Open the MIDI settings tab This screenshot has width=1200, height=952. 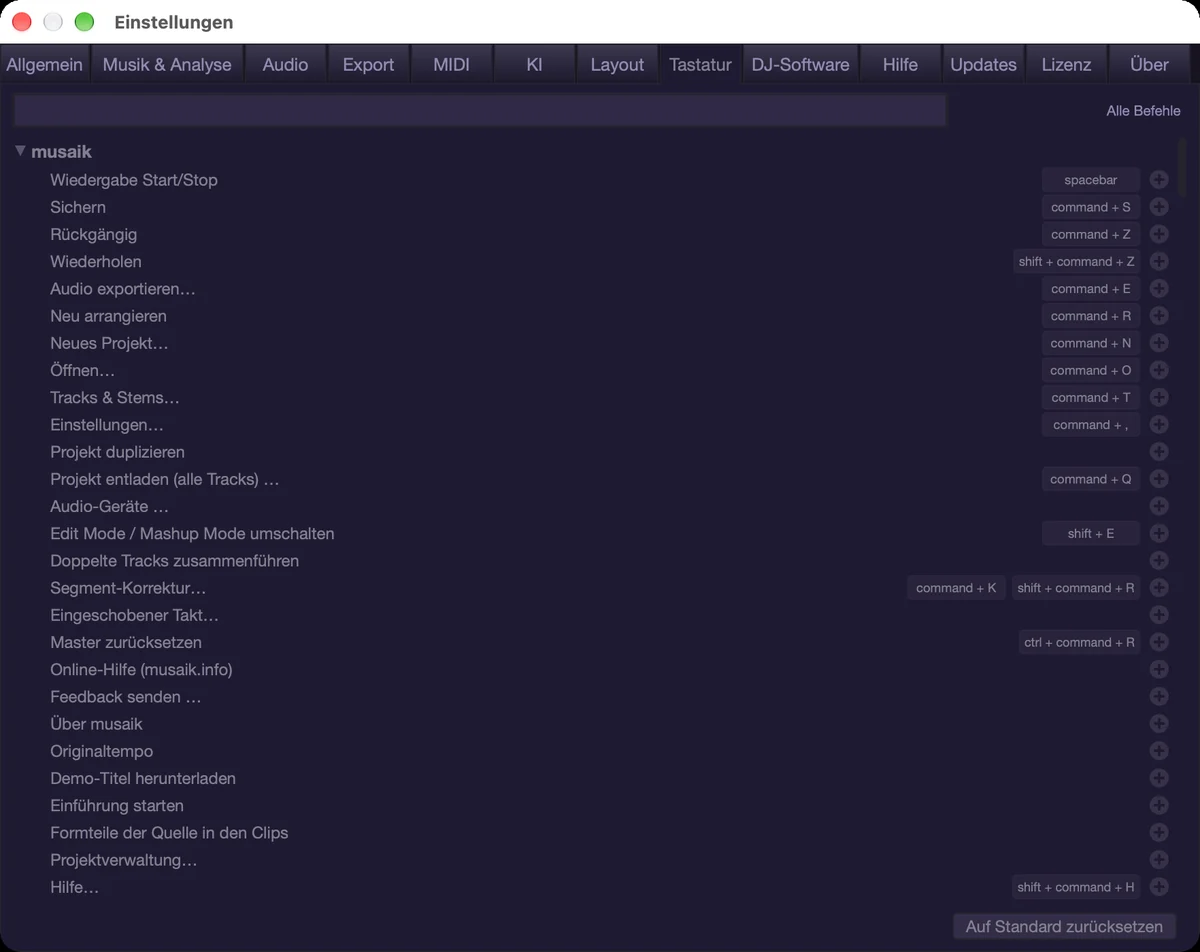[451, 64]
